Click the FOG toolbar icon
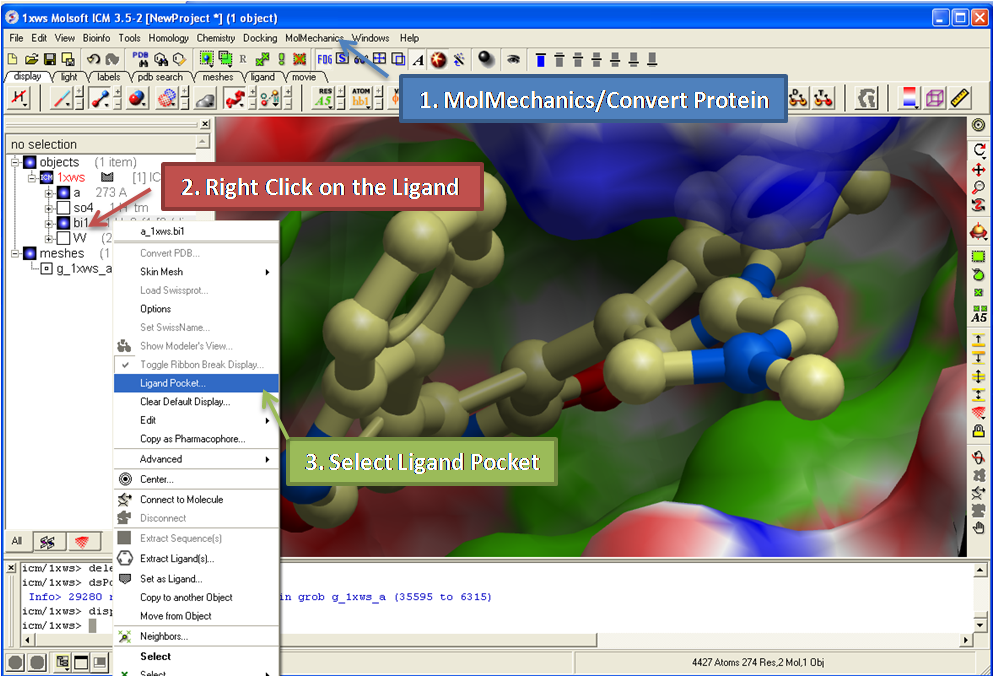This screenshot has height=677, width=994. (x=325, y=59)
